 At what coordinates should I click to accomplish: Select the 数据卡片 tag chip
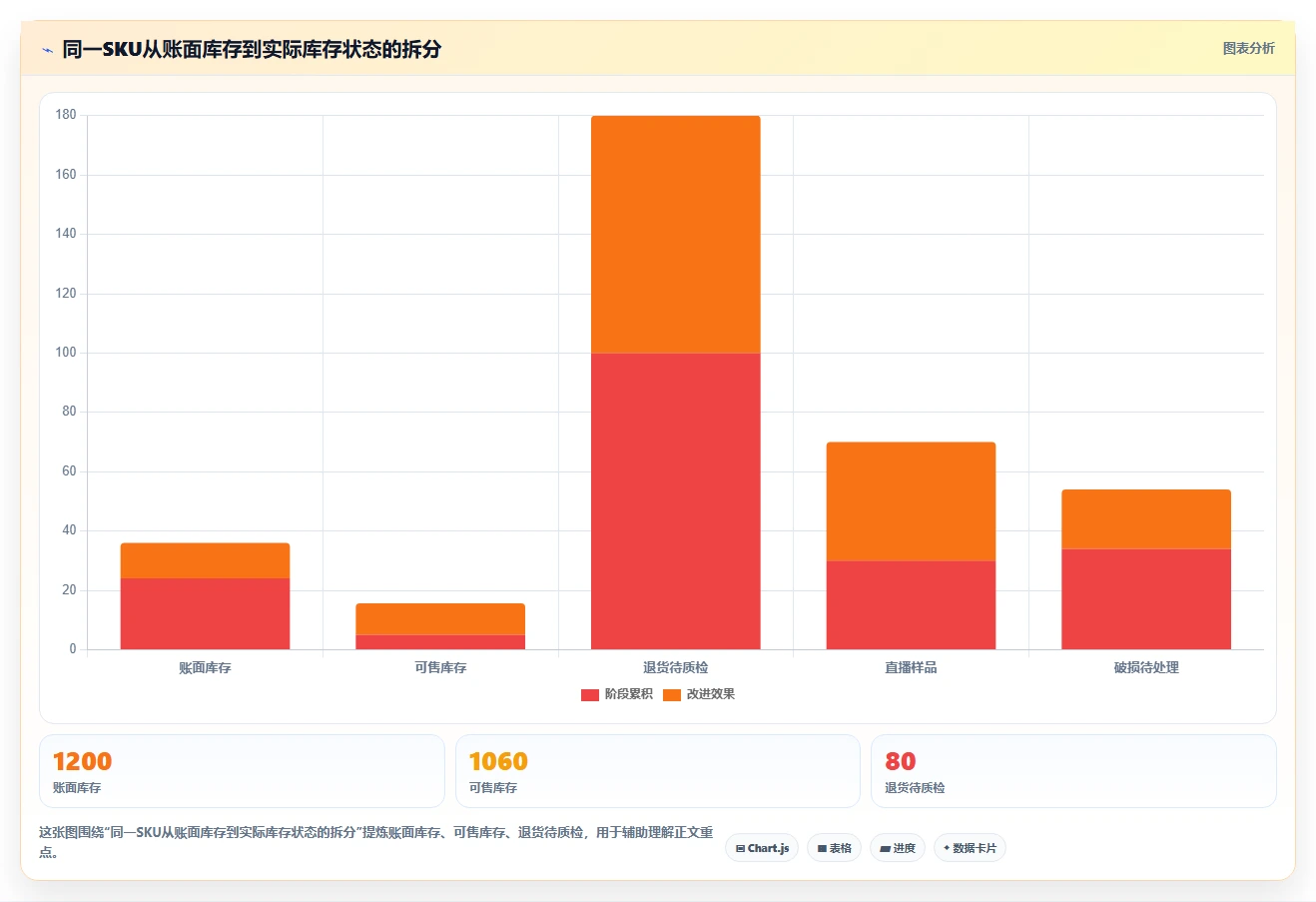coord(970,848)
